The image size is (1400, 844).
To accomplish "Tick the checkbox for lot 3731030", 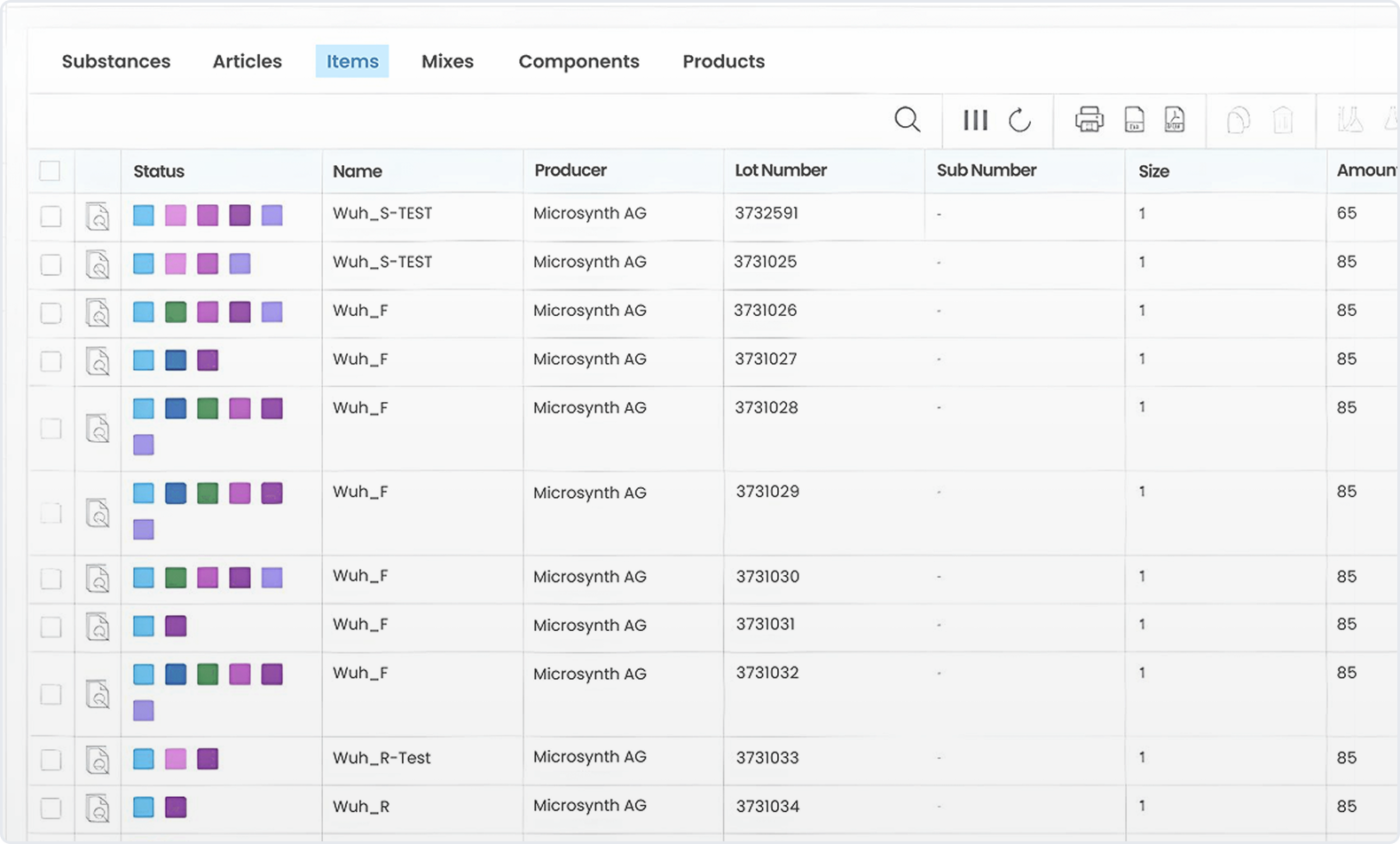I will (x=51, y=579).
